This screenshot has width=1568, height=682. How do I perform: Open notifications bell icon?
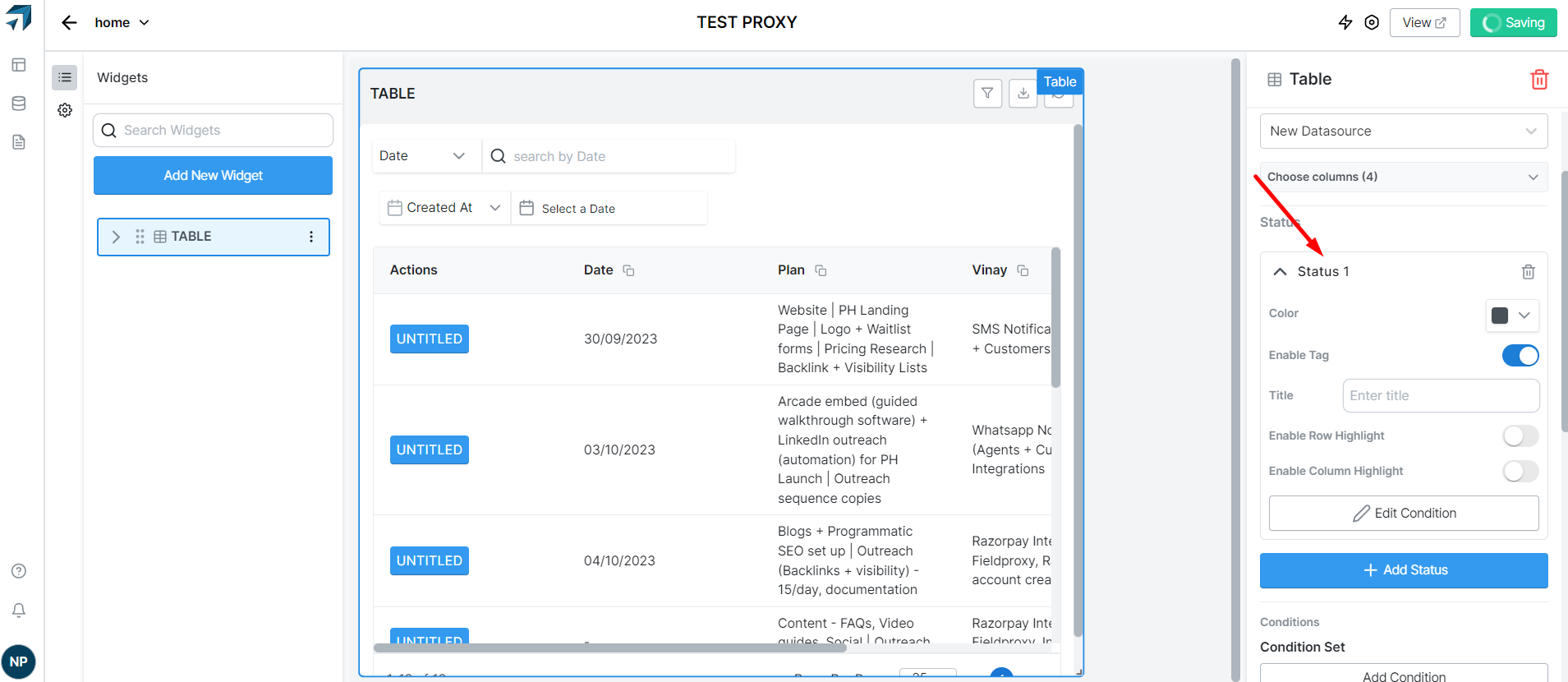pos(19,610)
